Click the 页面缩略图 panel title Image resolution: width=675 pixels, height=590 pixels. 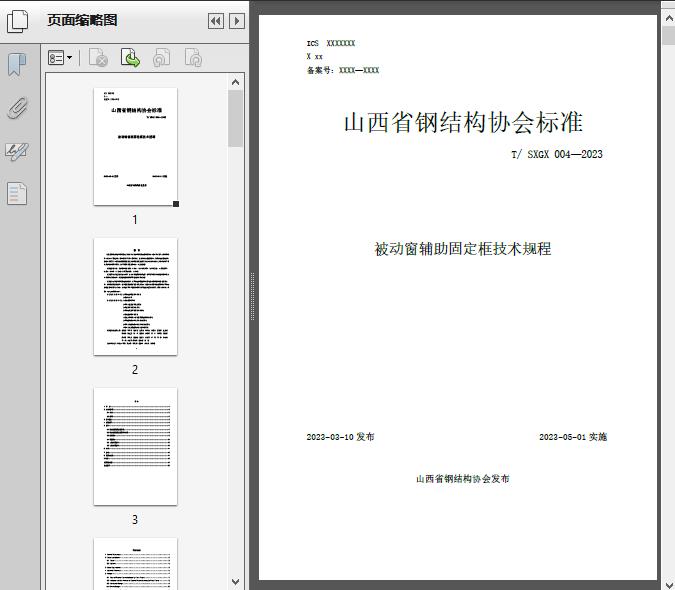click(x=82, y=20)
